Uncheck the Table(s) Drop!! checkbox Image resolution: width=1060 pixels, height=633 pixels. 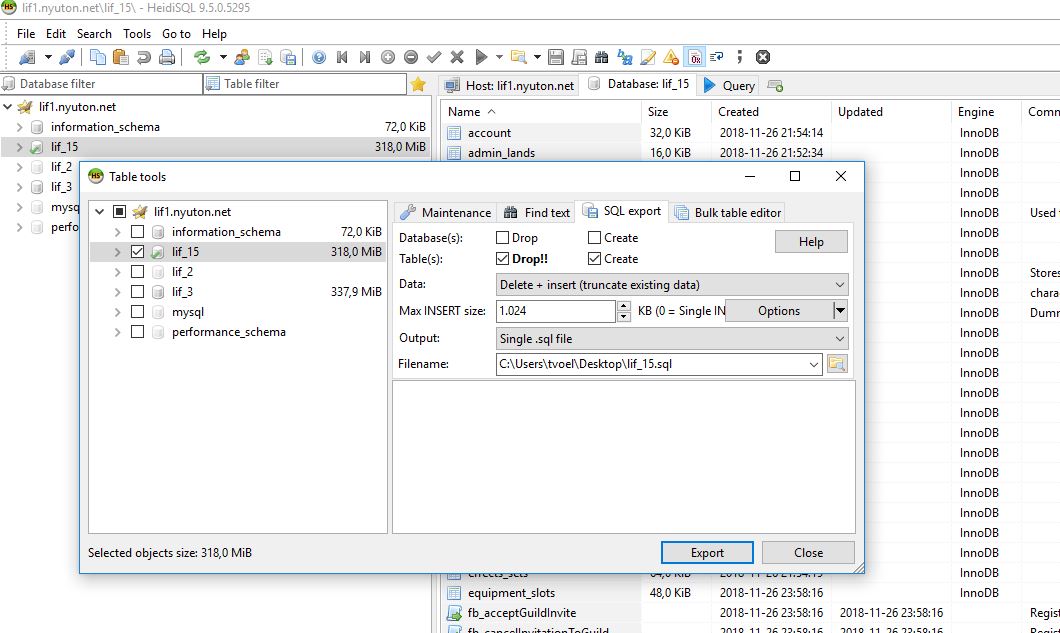[503, 259]
